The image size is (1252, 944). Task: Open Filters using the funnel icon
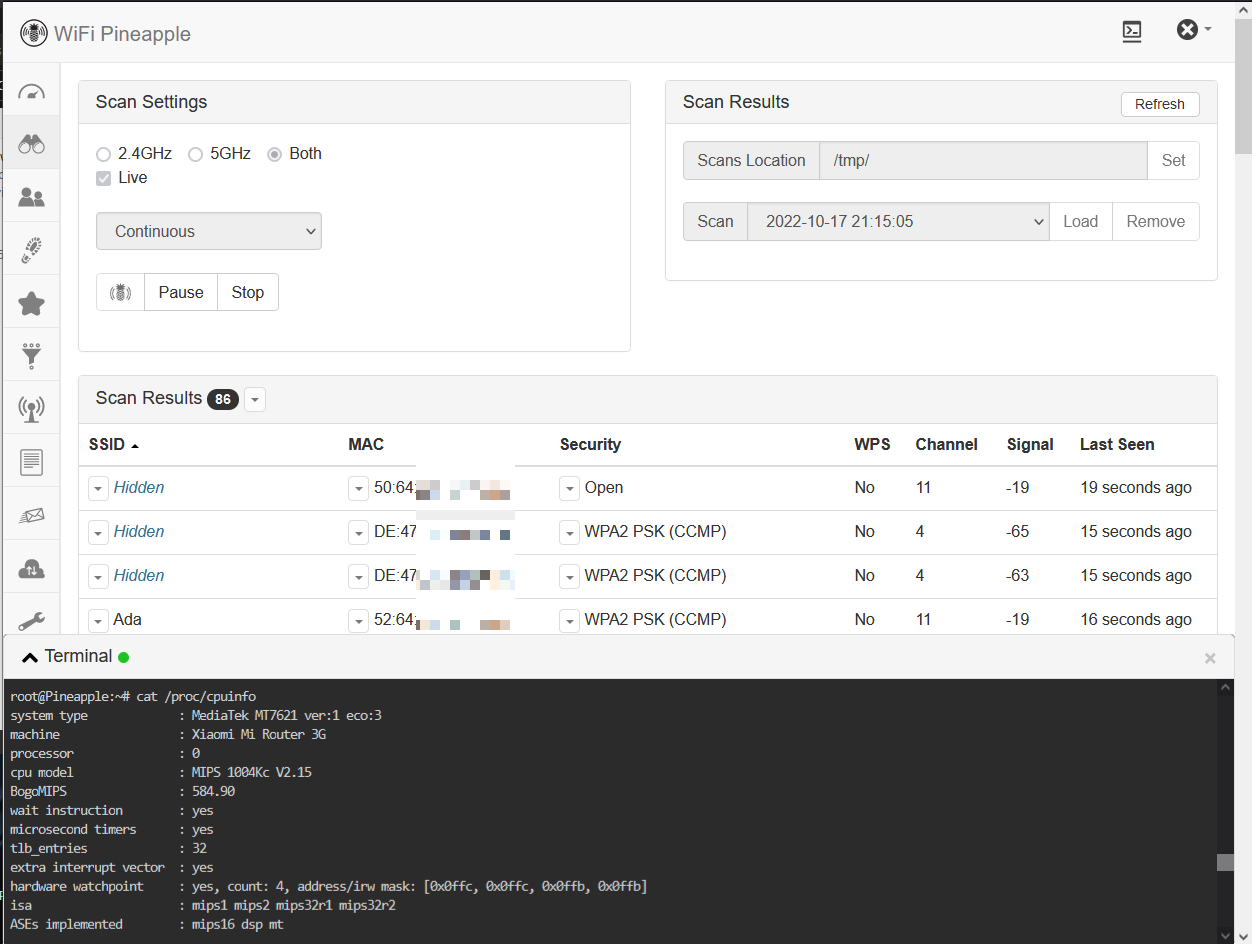coord(32,355)
